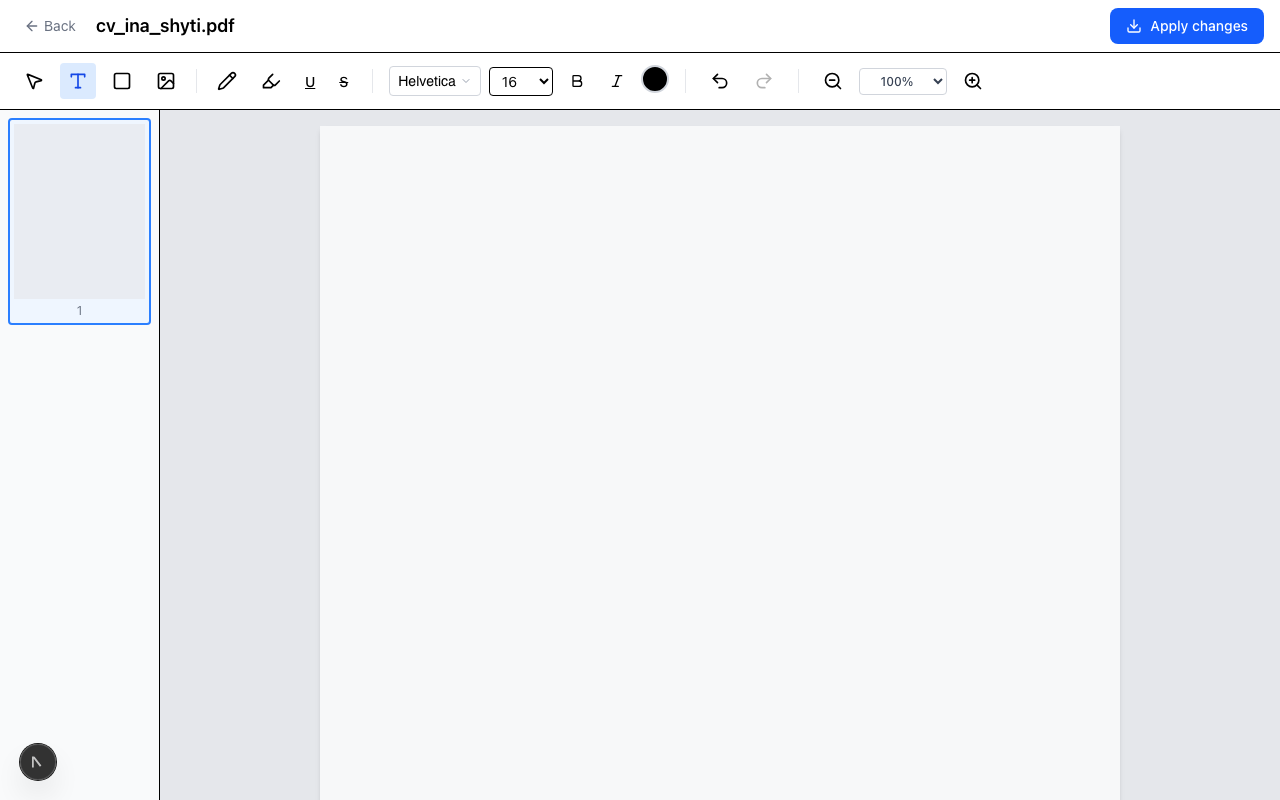The height and width of the screenshot is (800, 1280).
Task: Expand the 100% zoom level dropdown
Action: click(902, 81)
